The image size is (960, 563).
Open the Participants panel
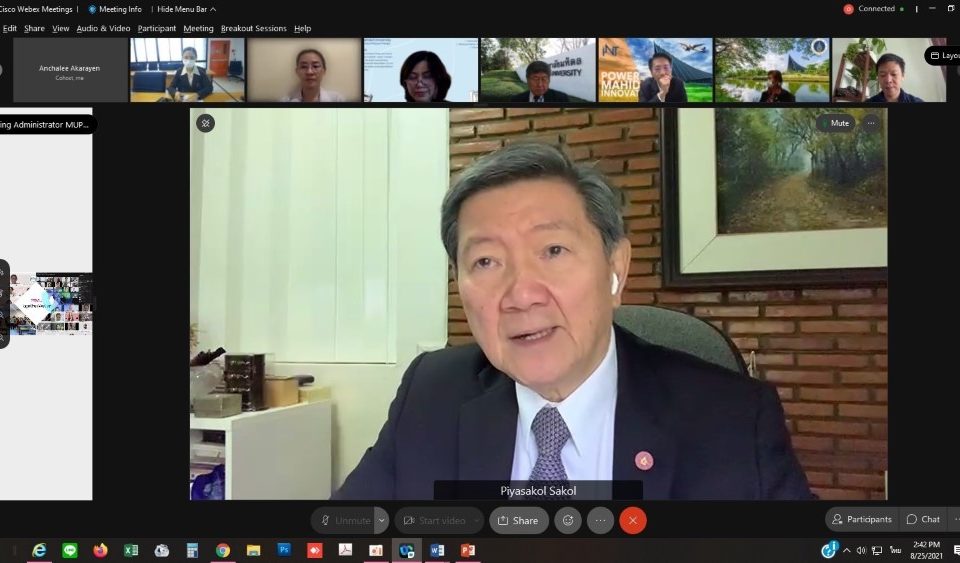[x=861, y=519]
